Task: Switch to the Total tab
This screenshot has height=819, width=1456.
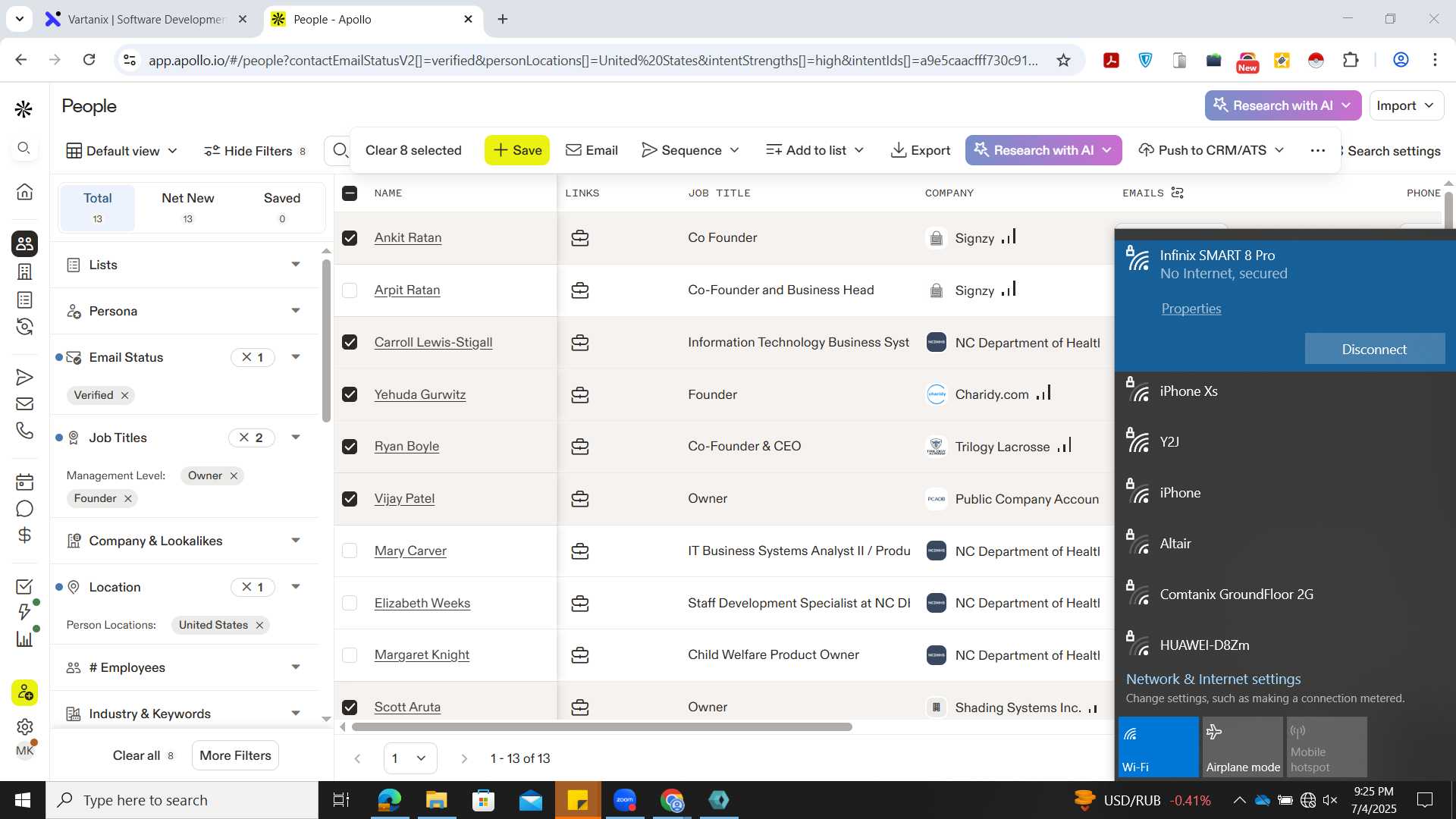Action: [x=97, y=208]
